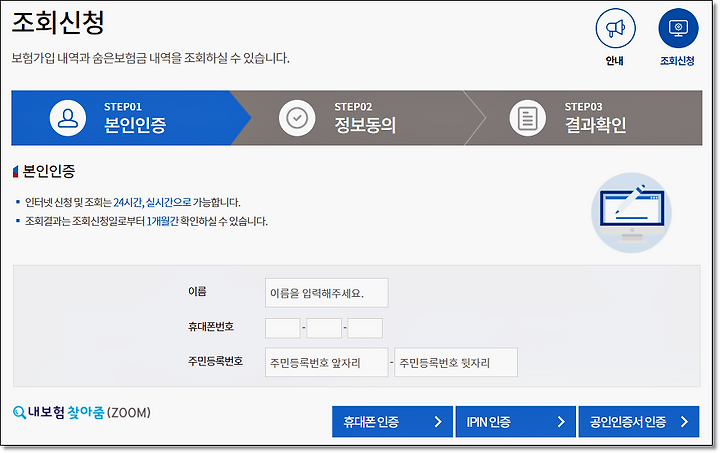Image resolution: width=720 pixels, height=453 pixels.
Task: Click the 주민등록번호 field label
Action: (x=215, y=361)
